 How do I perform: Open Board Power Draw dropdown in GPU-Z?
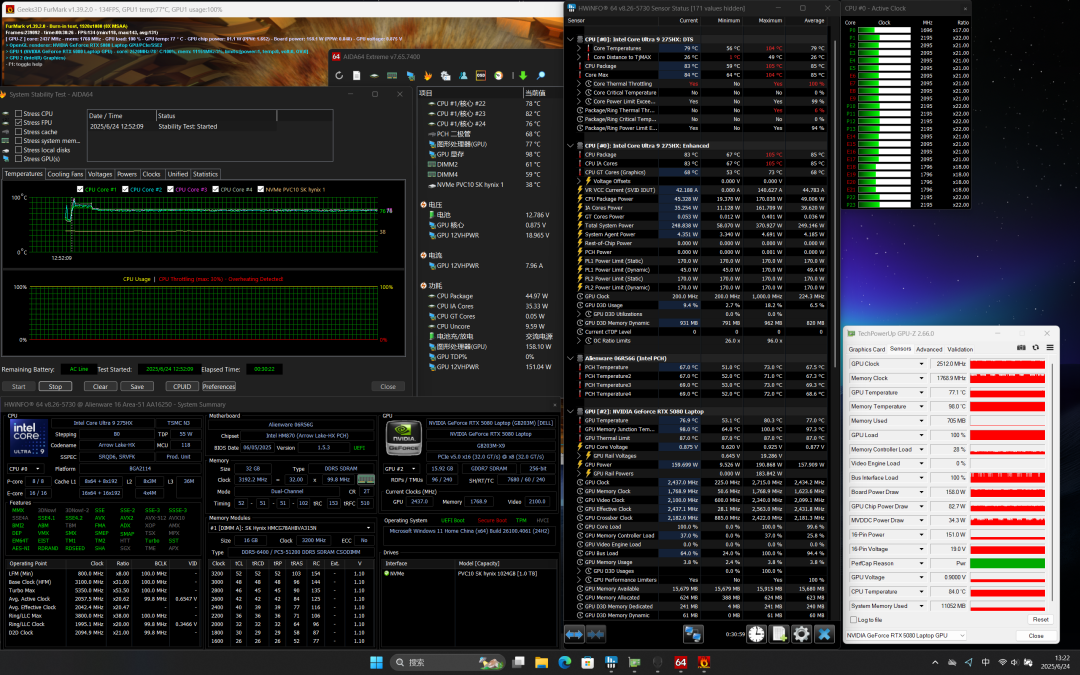pos(921,492)
